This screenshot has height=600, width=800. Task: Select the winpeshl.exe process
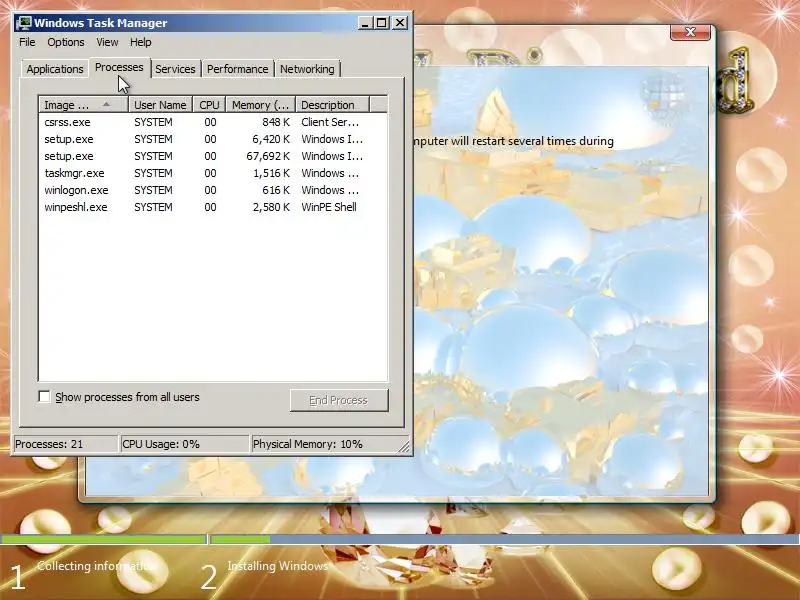(x=213, y=207)
